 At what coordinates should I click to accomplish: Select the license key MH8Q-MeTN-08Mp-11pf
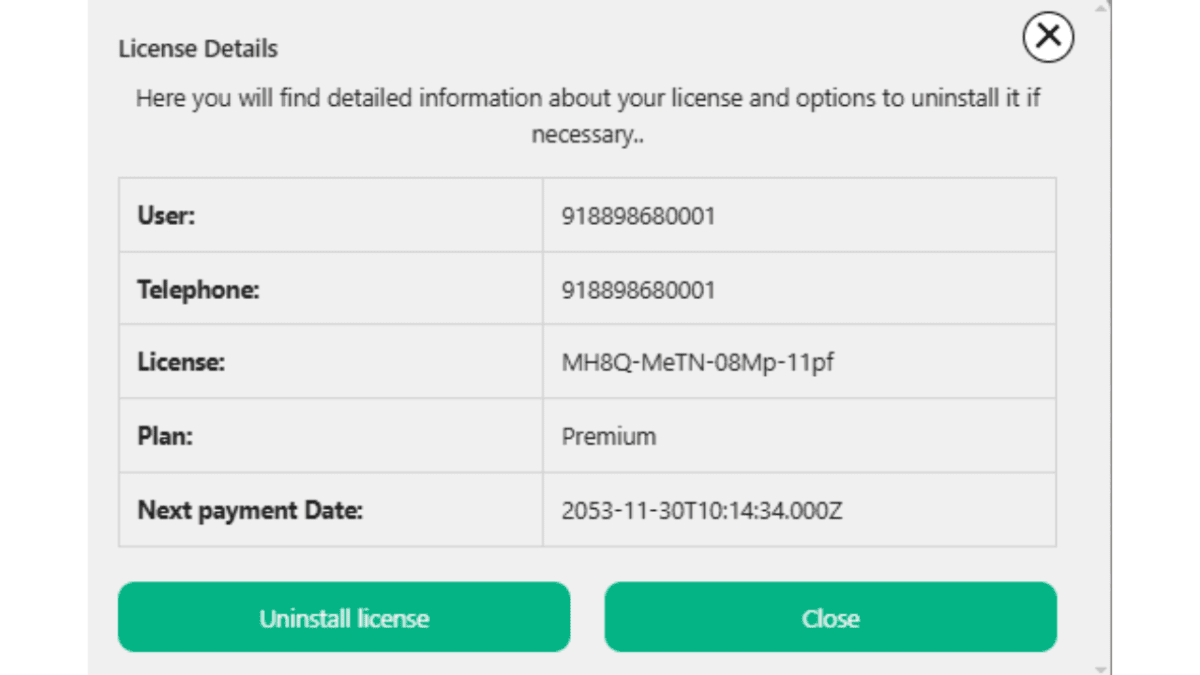point(698,362)
